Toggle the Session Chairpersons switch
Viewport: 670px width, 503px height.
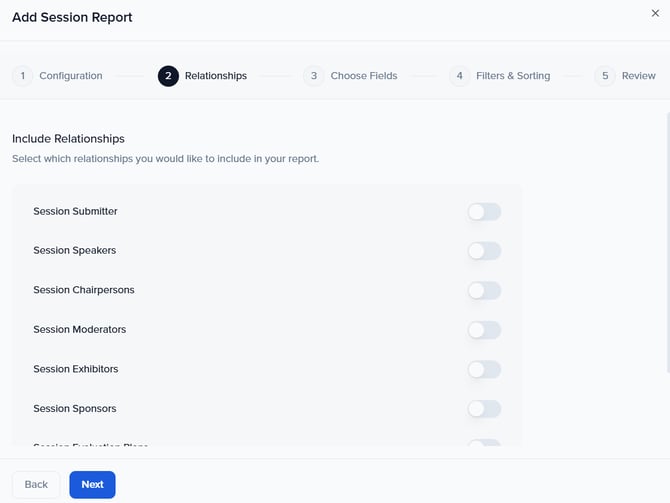tap(484, 291)
